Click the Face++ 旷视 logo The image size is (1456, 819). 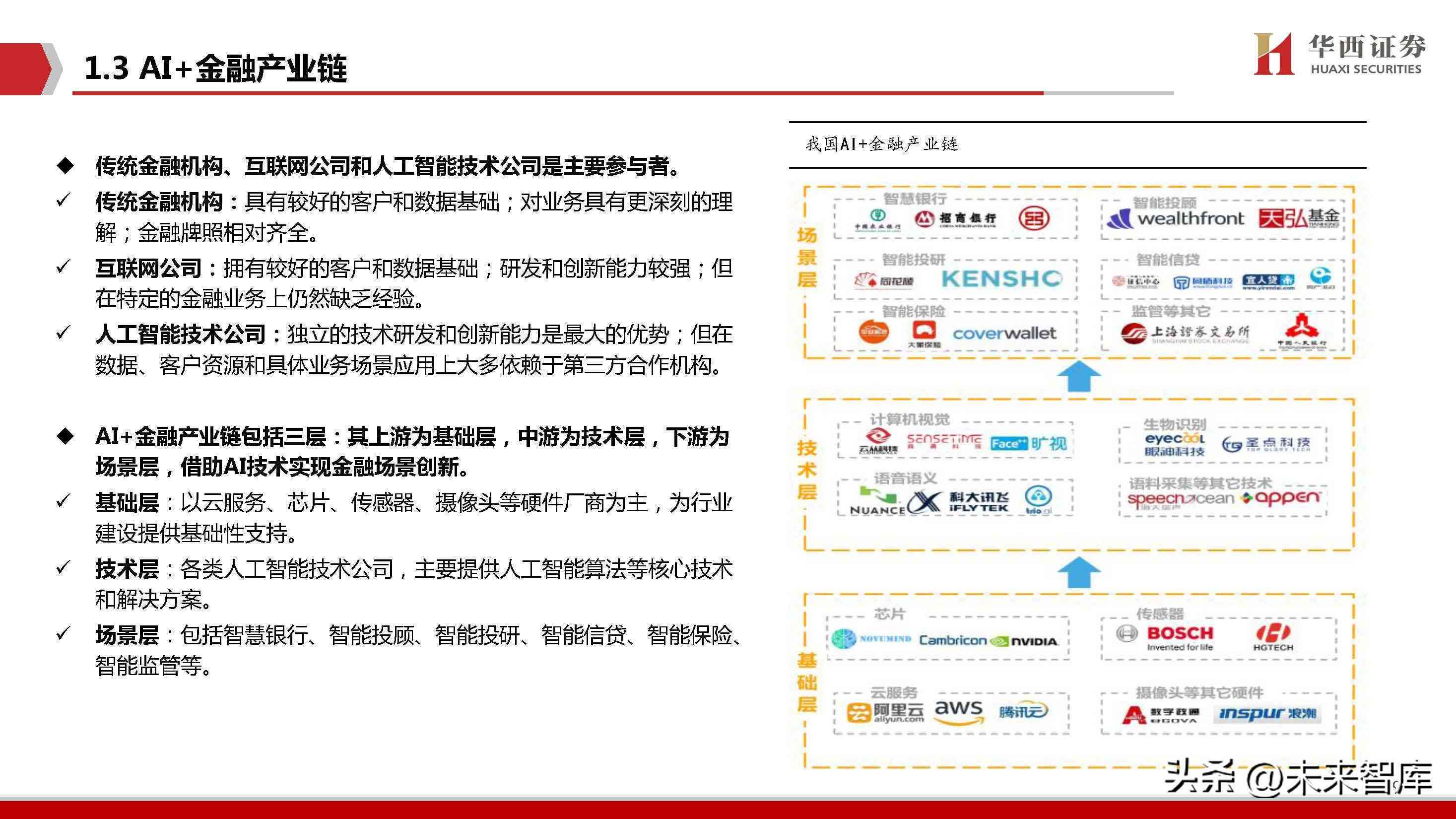tap(1029, 443)
